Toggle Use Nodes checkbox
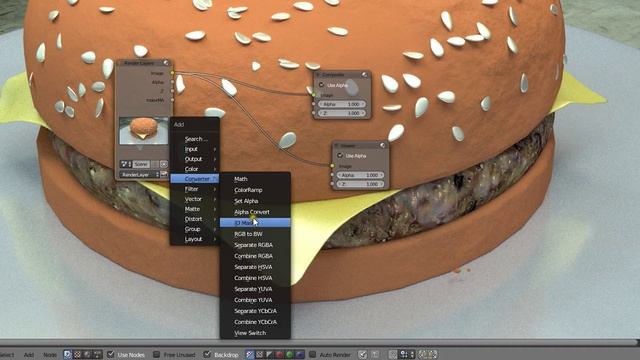 tap(111, 354)
